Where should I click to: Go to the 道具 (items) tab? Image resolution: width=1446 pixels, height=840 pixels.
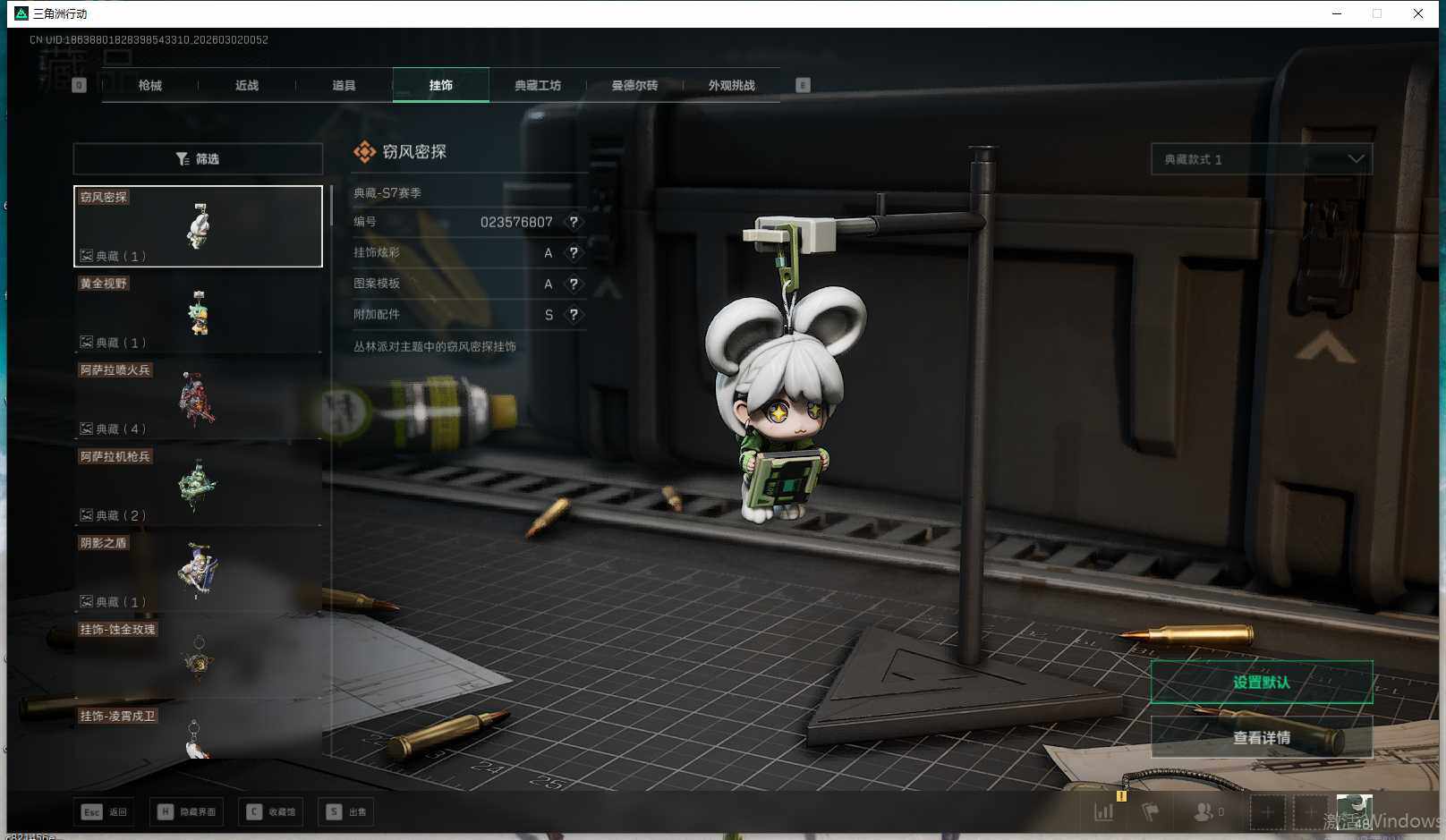click(x=344, y=85)
